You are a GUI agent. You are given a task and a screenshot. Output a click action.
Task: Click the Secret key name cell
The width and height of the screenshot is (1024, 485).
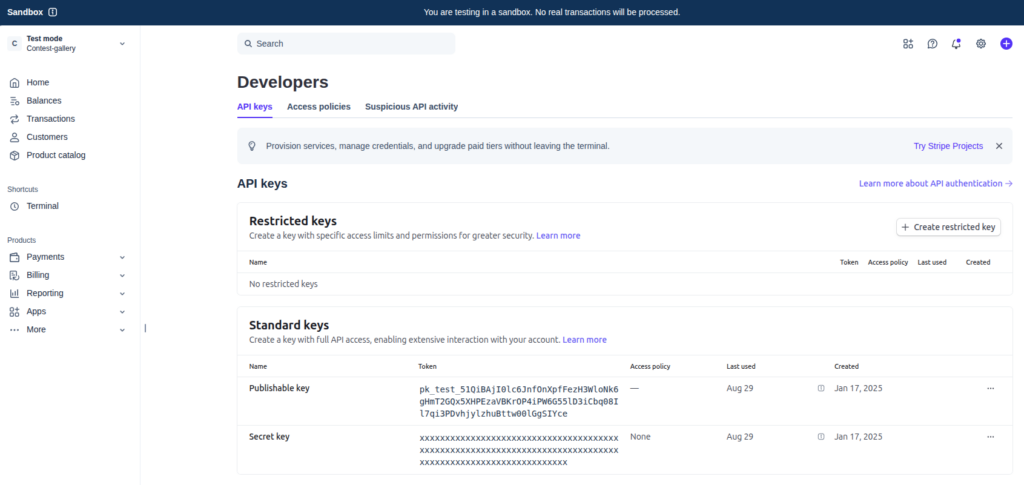click(x=269, y=437)
